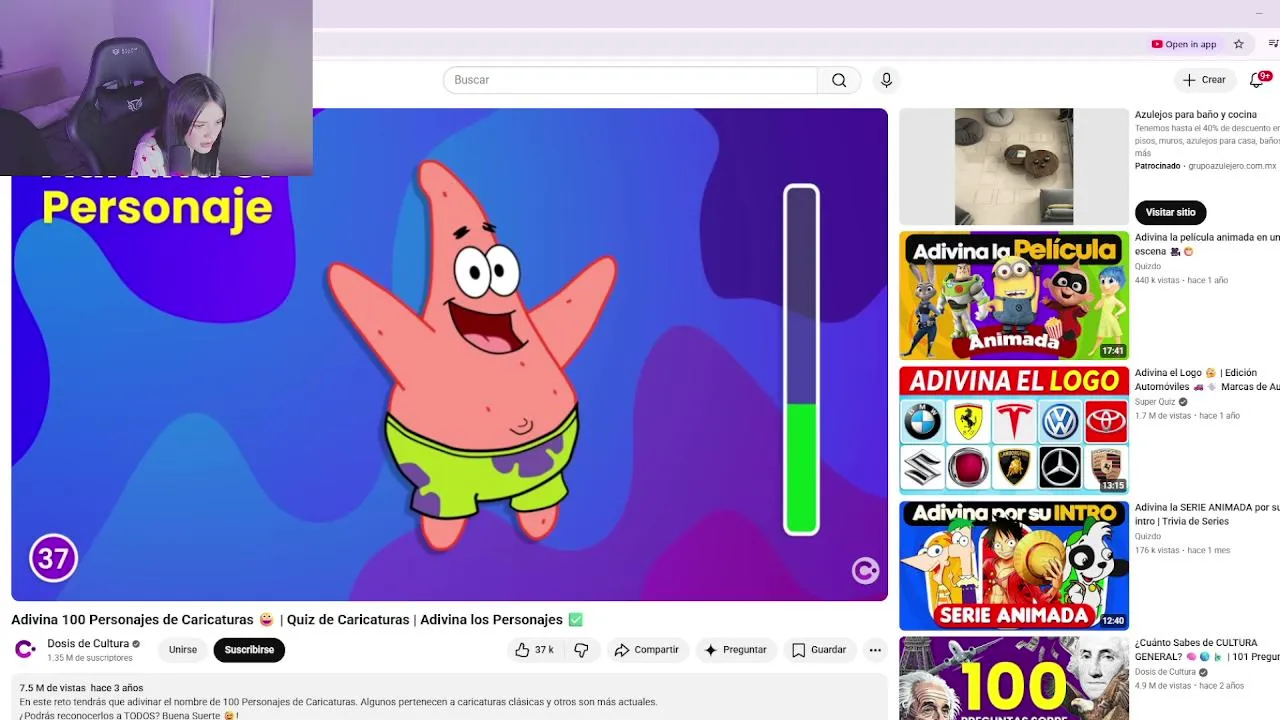
Task: Click the Crear button
Action: 1204,80
